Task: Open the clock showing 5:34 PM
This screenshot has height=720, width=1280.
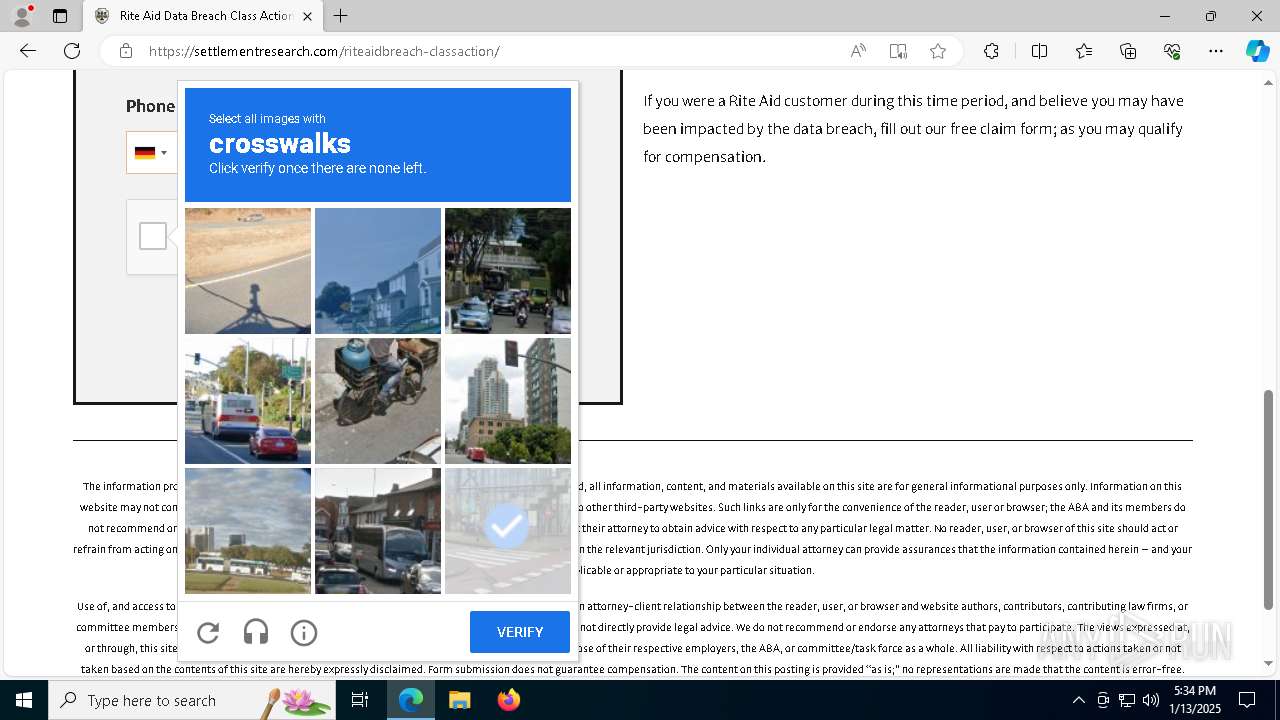Action: (x=1195, y=700)
